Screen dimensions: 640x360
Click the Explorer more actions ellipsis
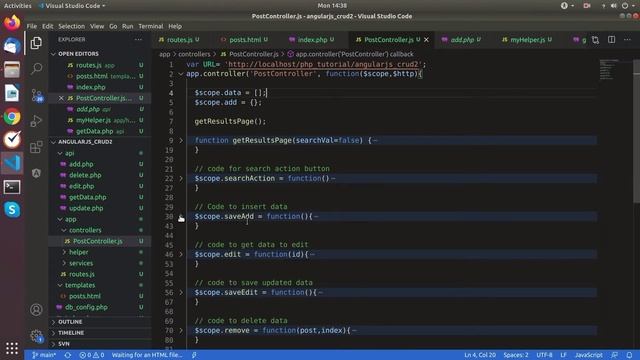(138, 40)
